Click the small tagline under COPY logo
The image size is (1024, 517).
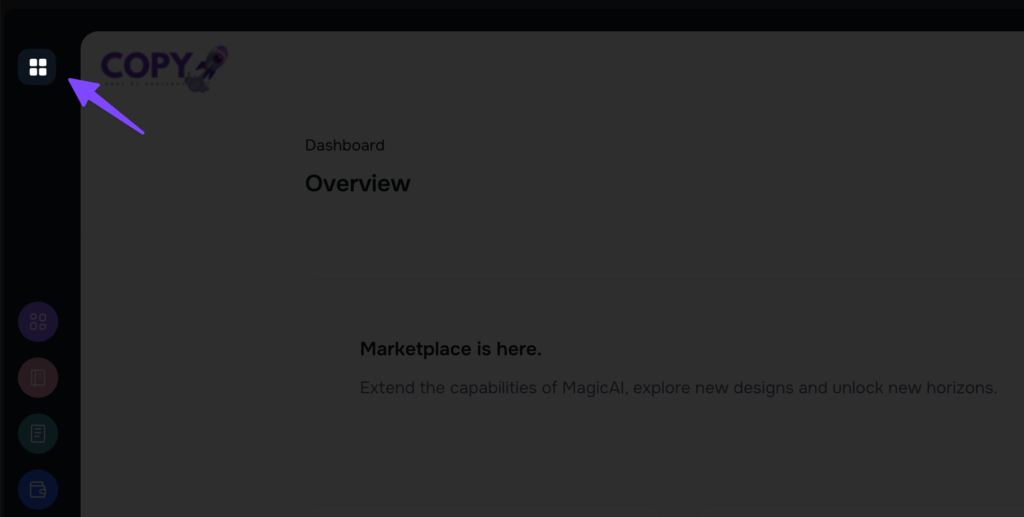[145, 84]
